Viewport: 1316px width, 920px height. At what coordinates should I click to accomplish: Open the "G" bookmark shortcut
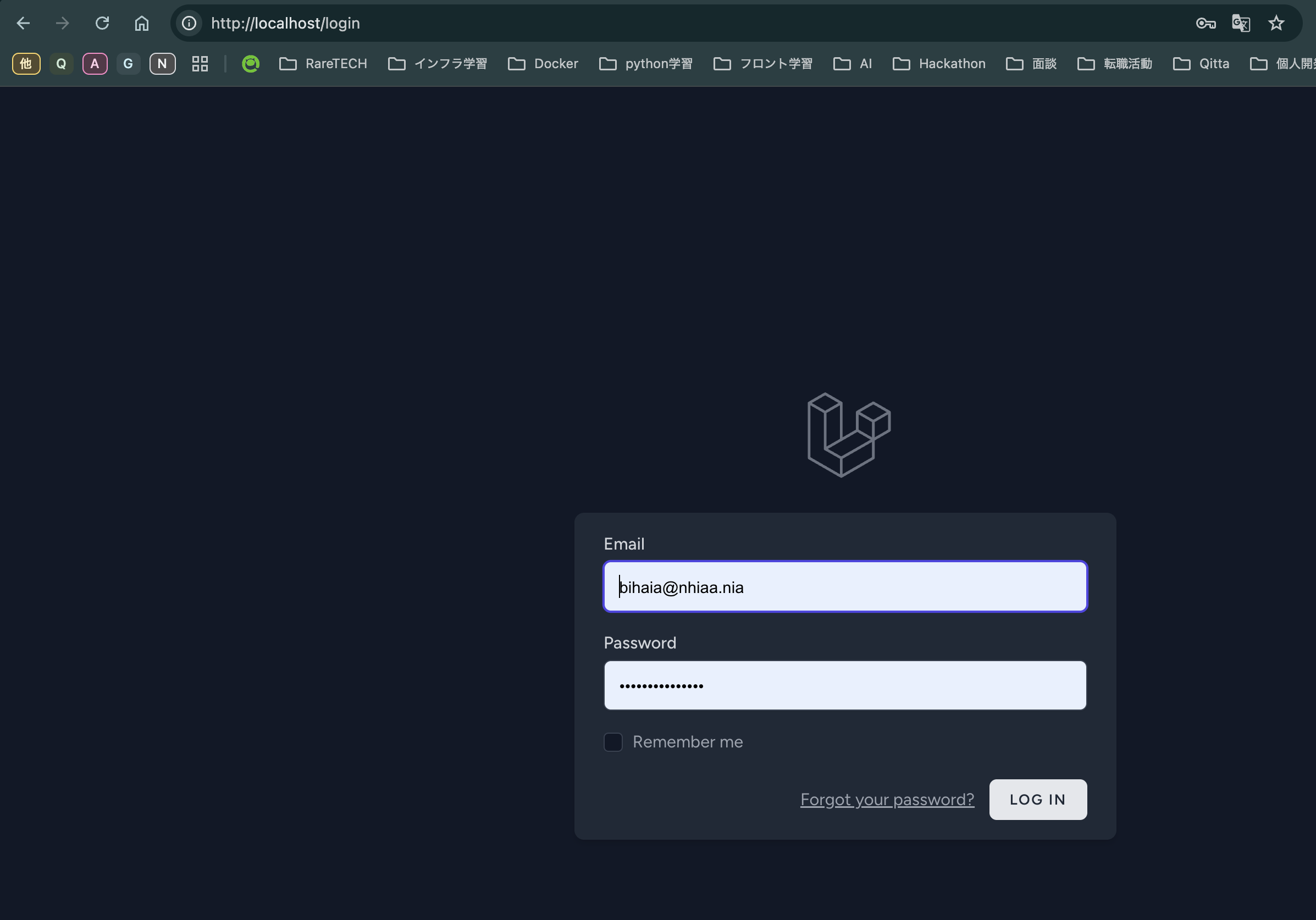click(x=129, y=64)
